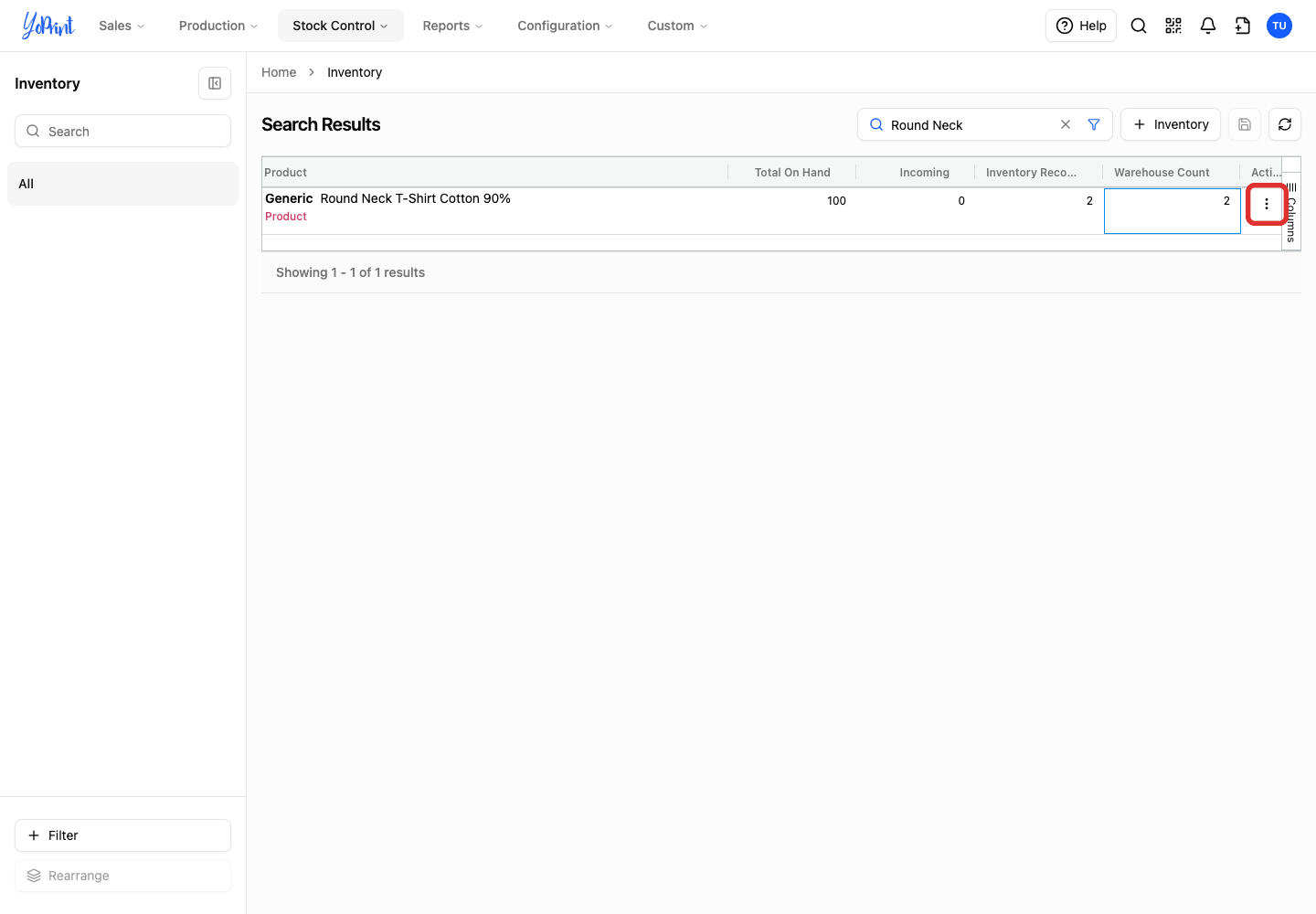Open the QR code scanner icon

[1173, 26]
